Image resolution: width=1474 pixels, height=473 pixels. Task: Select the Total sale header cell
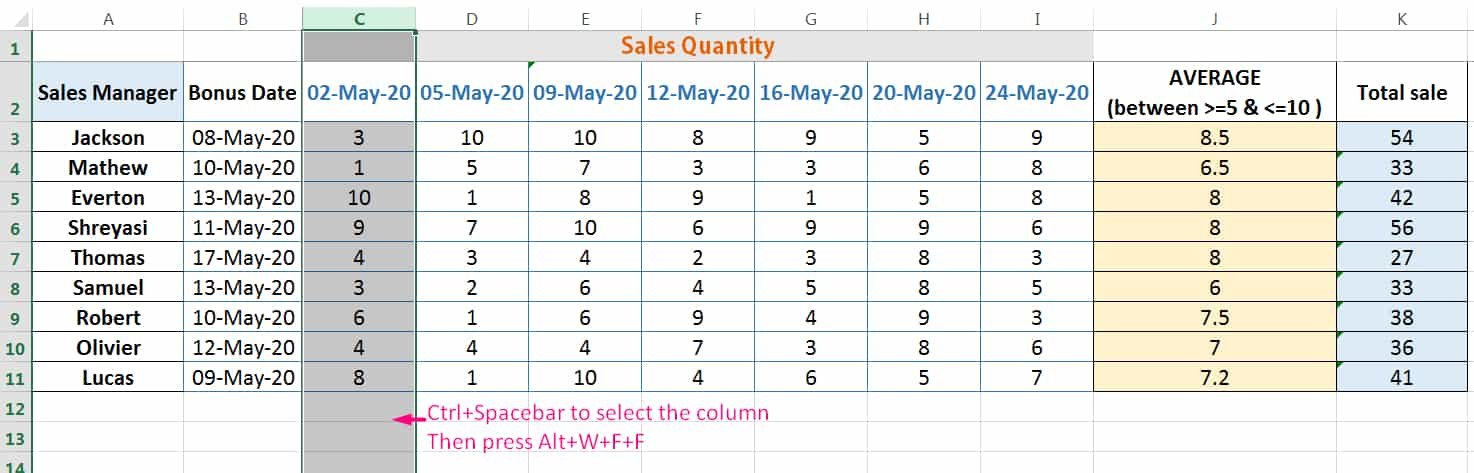click(1402, 92)
